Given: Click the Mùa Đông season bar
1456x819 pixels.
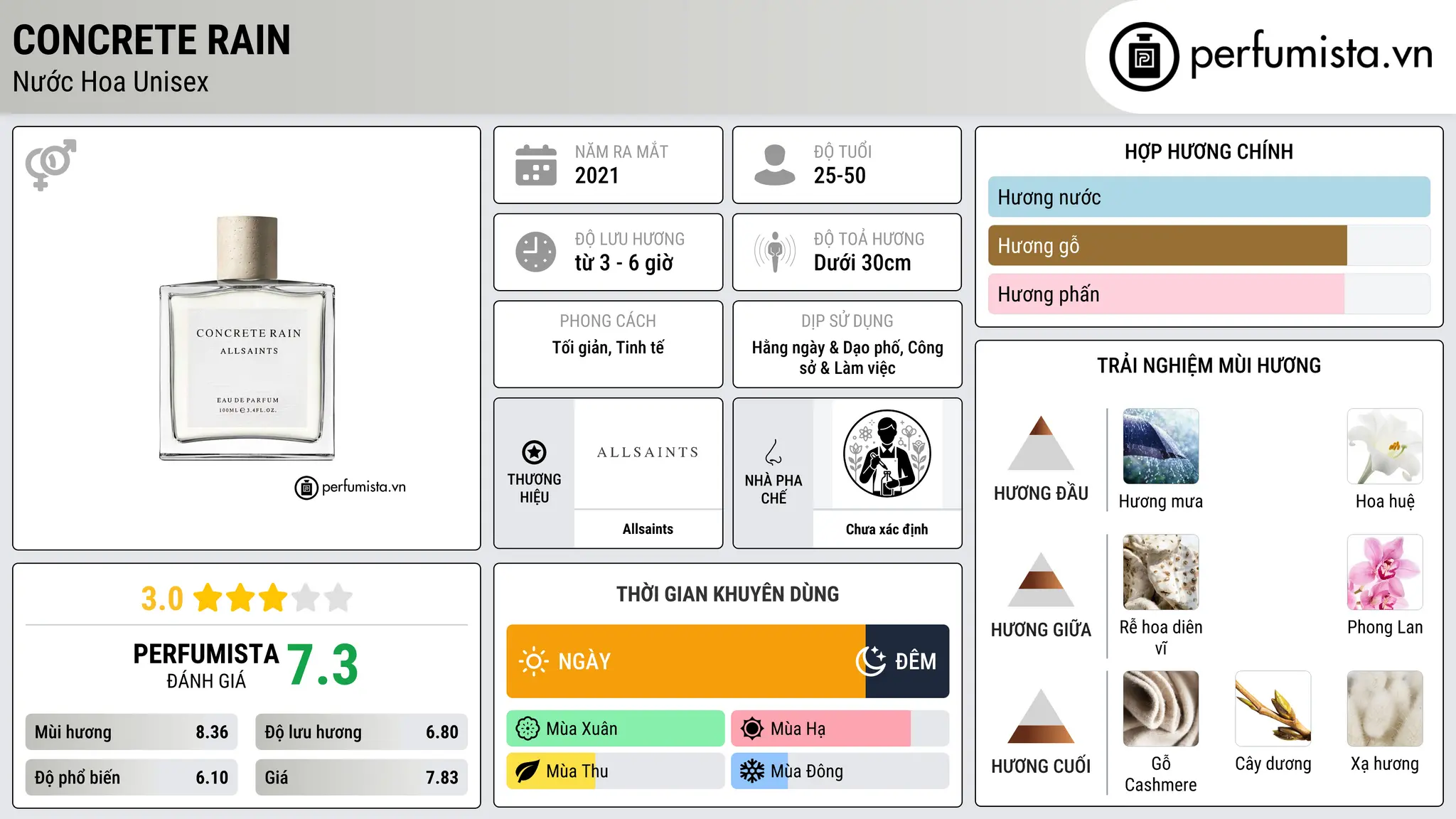Looking at the screenshot, I should coord(840,771).
